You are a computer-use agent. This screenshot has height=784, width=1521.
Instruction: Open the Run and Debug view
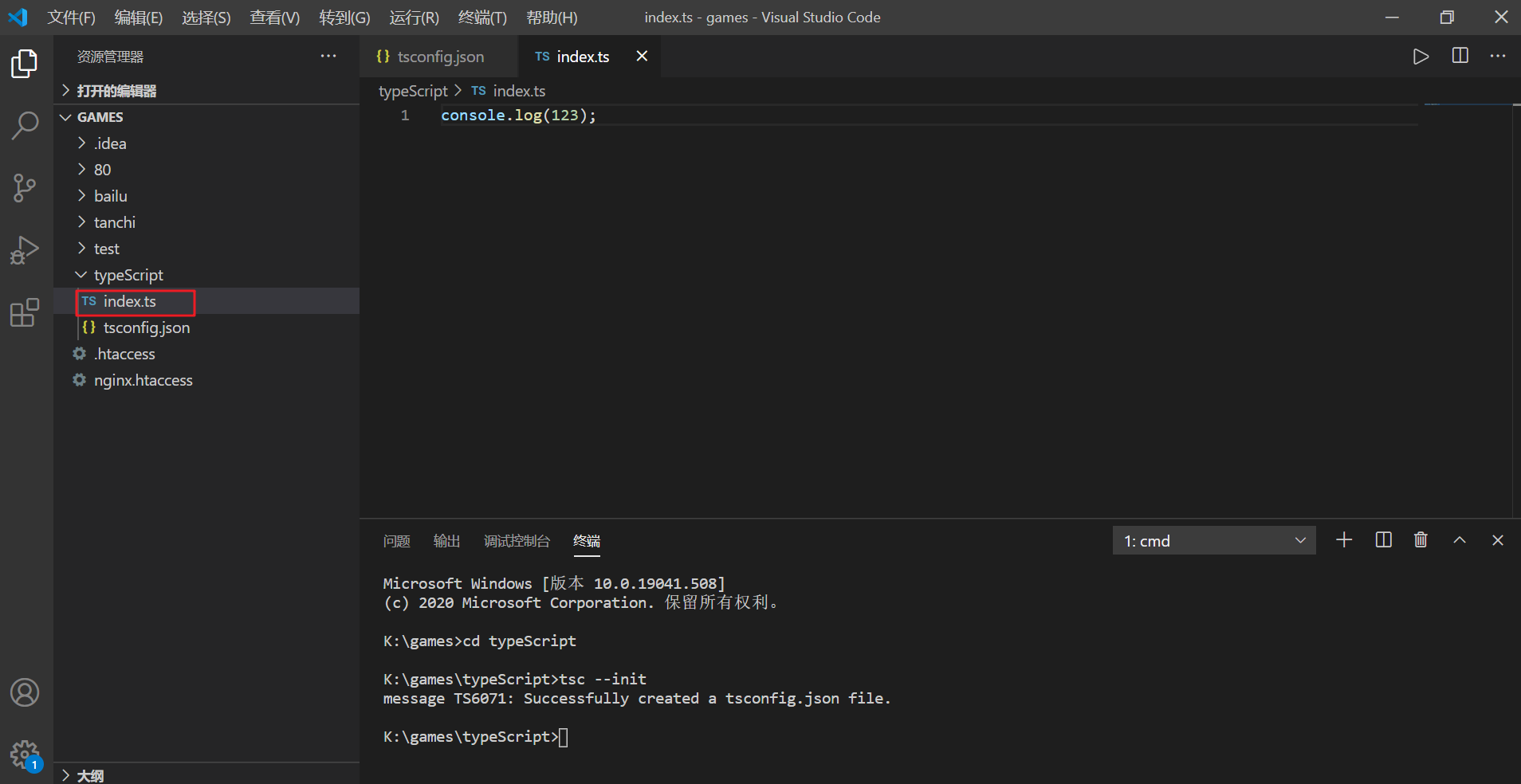pyautogui.click(x=25, y=250)
